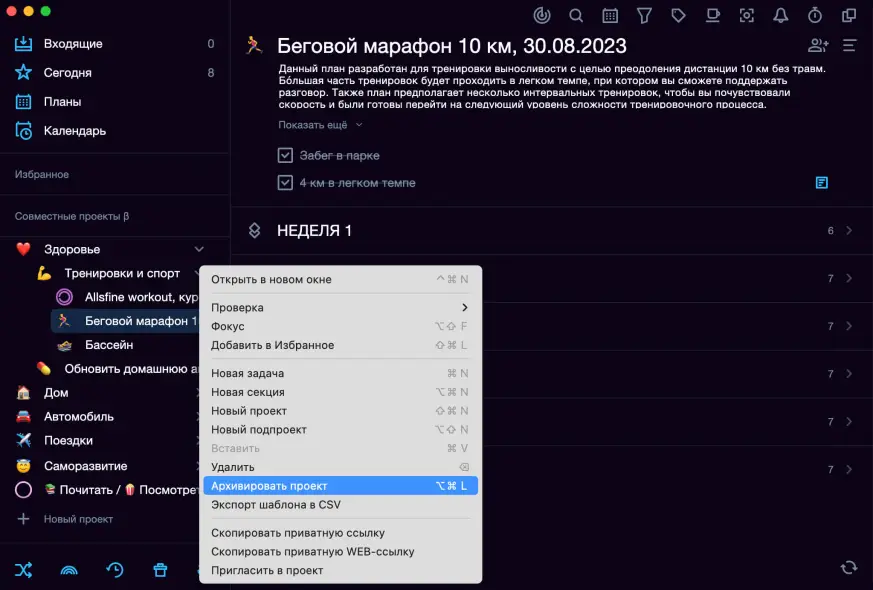The height and width of the screenshot is (590, 873).
Task: Select the Бассейн project in sidebar
Action: pos(109,345)
